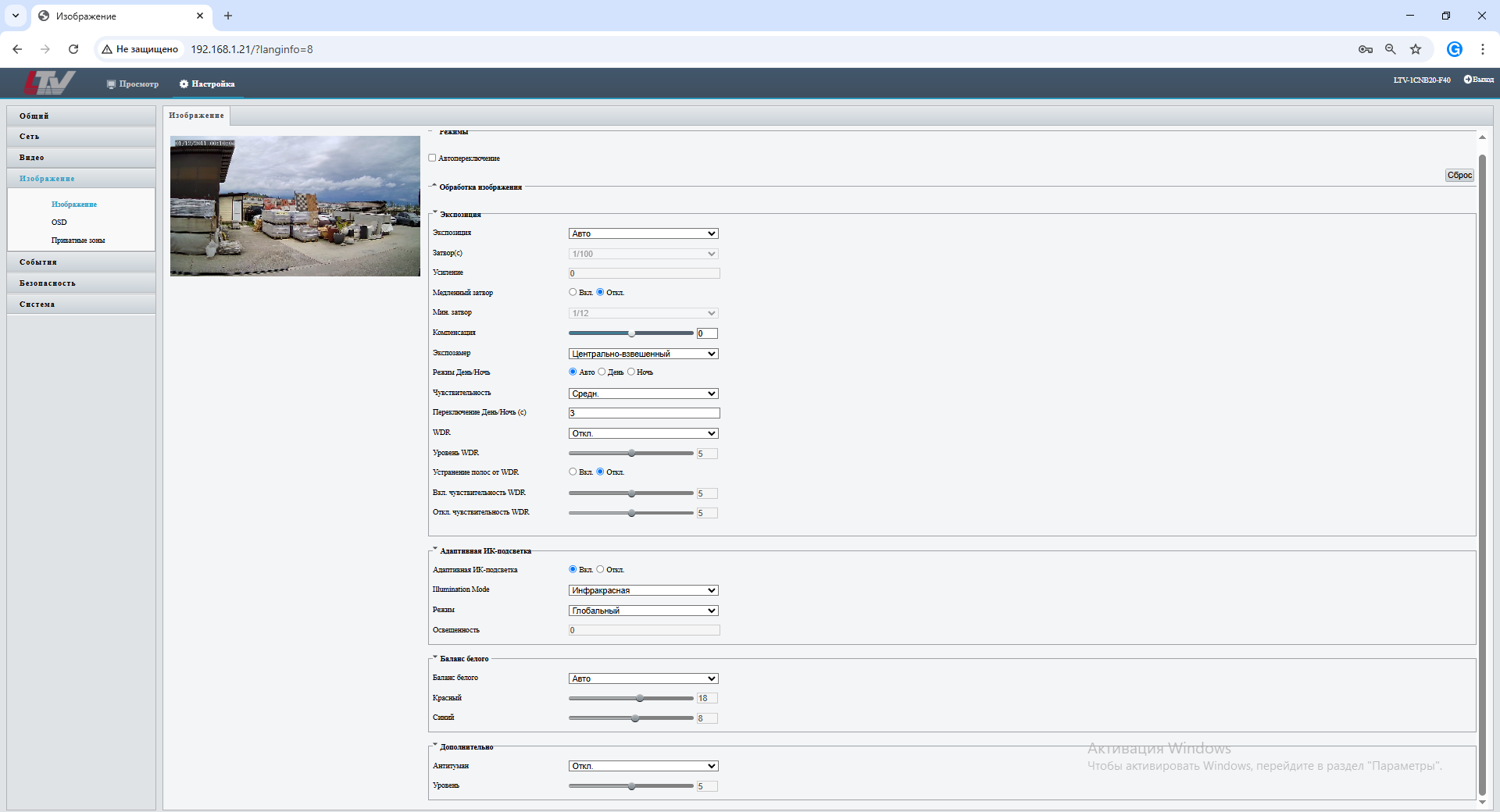Open the tab search dropdown arrow
Image resolution: width=1500 pixels, height=812 pixels.
[15, 16]
